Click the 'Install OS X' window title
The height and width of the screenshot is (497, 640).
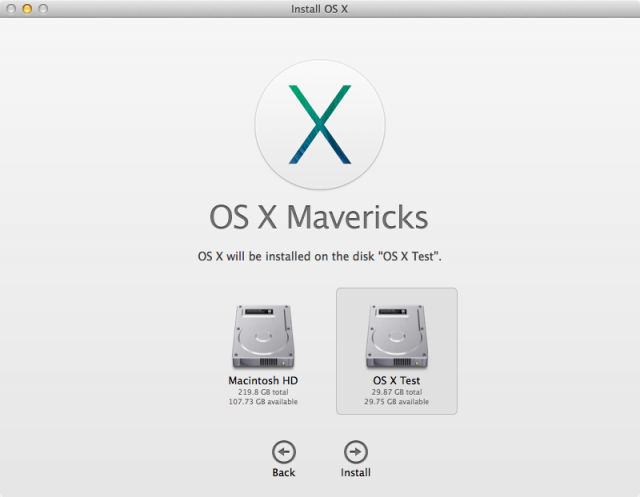point(319,9)
